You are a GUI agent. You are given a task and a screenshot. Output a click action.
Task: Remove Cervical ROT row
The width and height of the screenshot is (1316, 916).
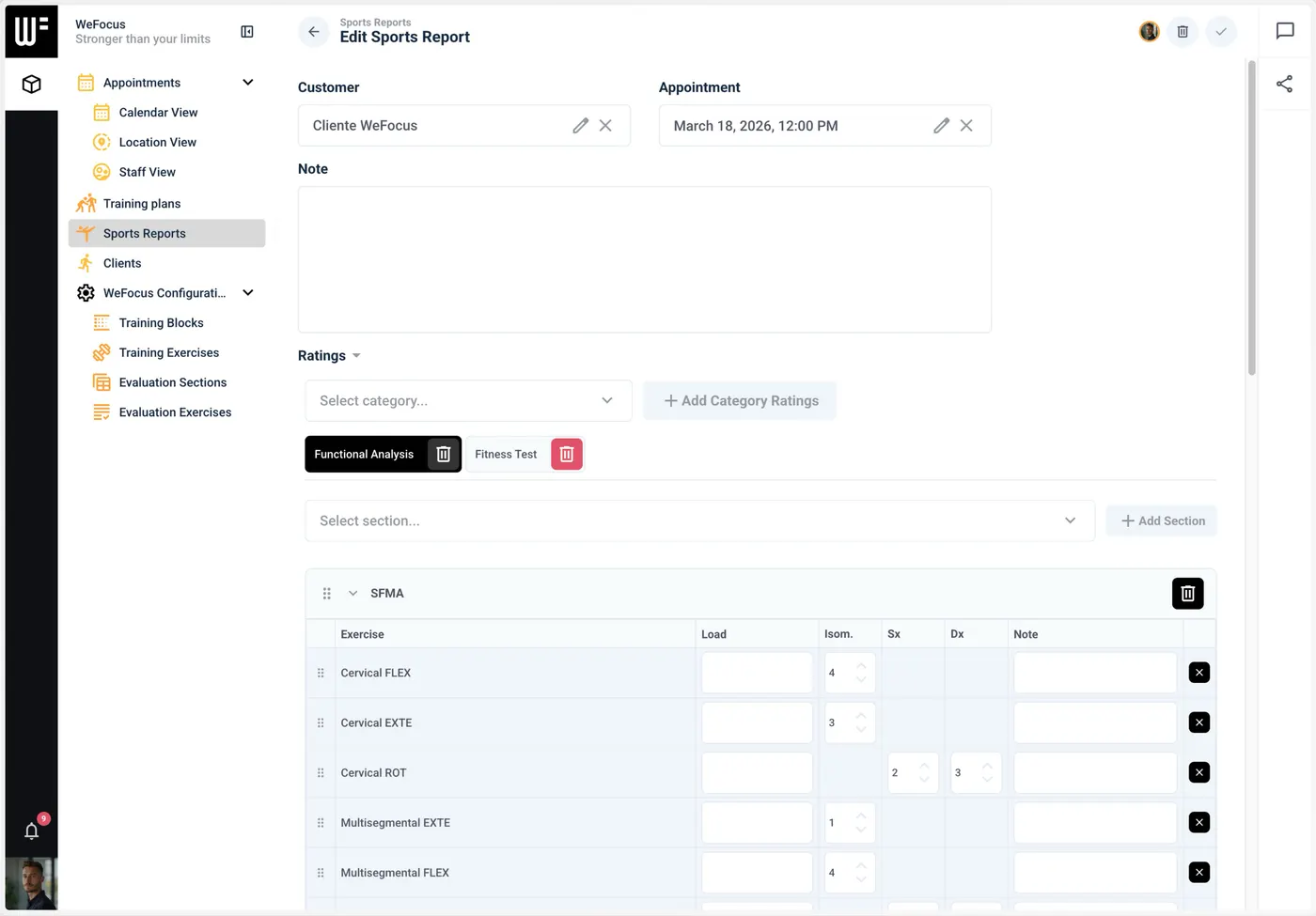click(x=1199, y=772)
